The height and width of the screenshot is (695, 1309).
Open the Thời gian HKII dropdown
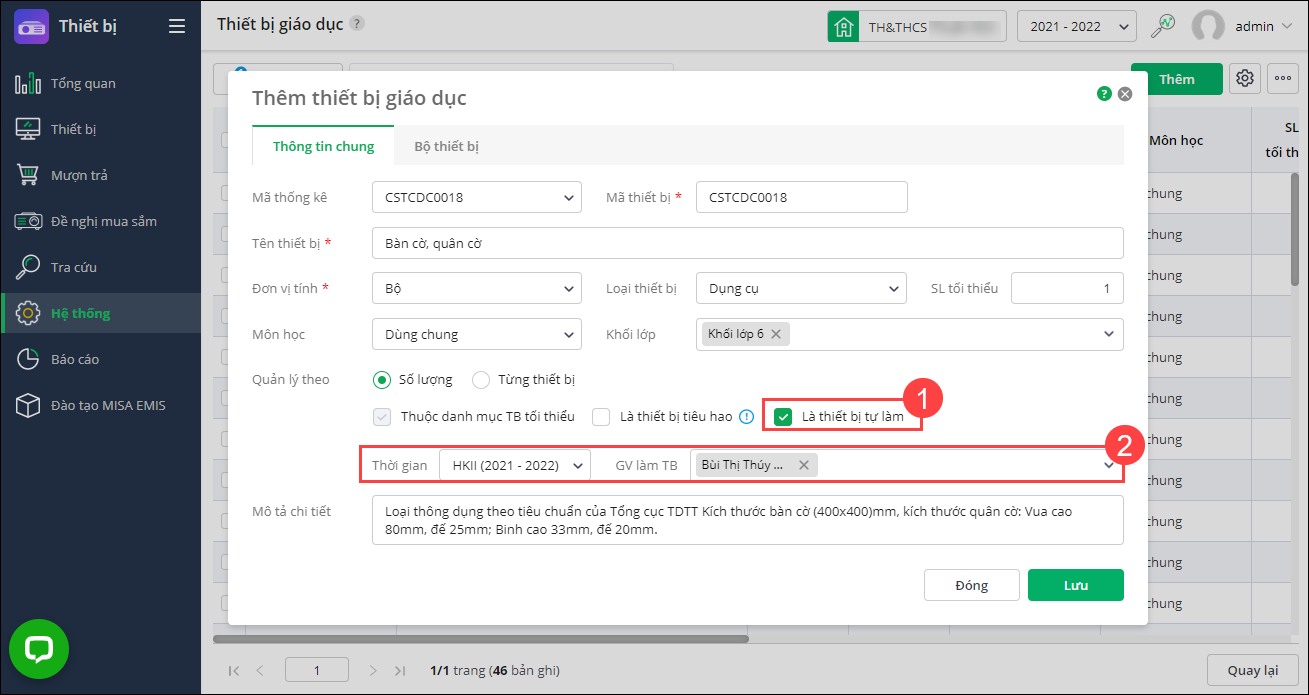515,465
